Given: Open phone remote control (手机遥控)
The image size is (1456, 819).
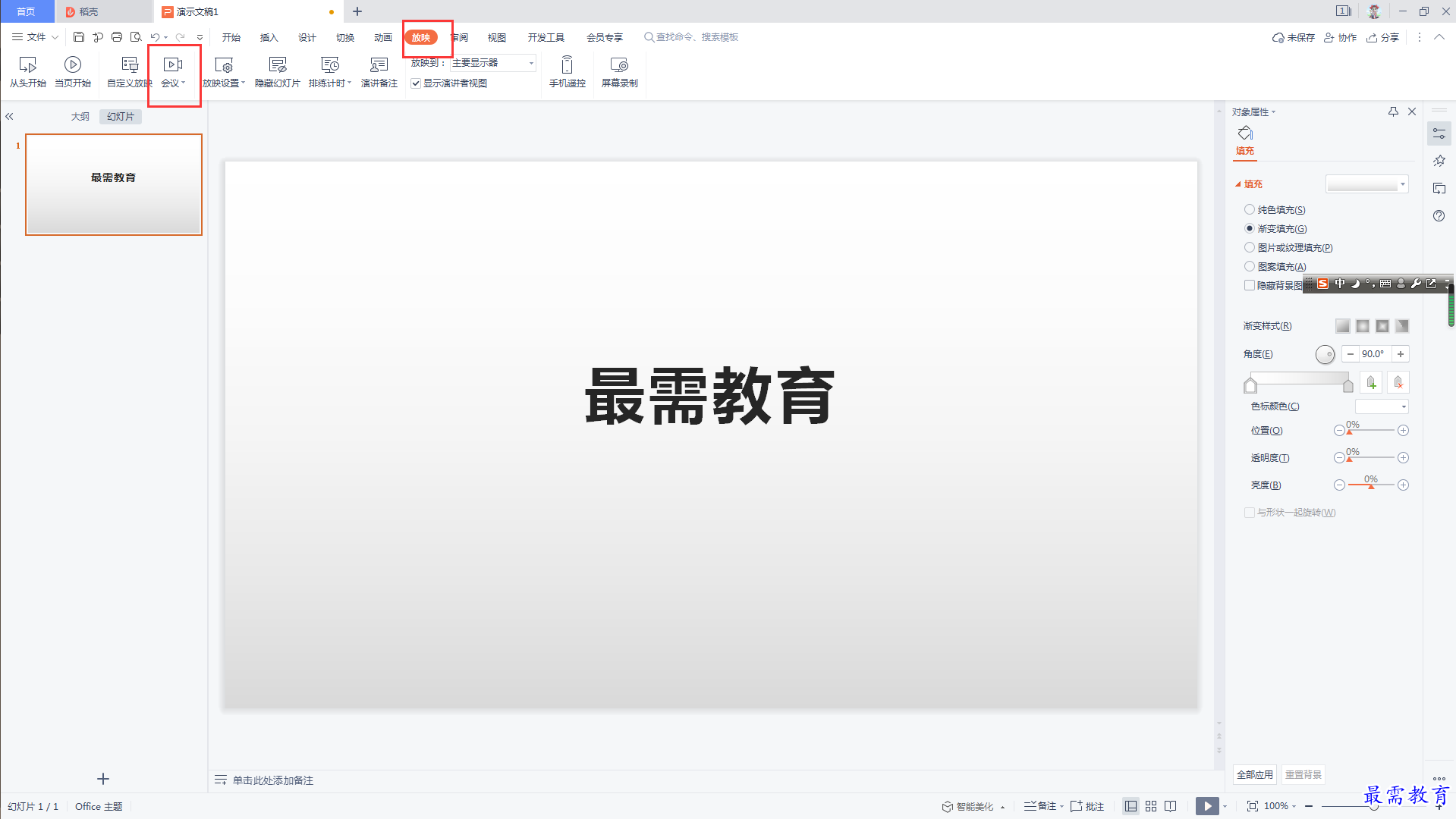Looking at the screenshot, I should (x=567, y=72).
